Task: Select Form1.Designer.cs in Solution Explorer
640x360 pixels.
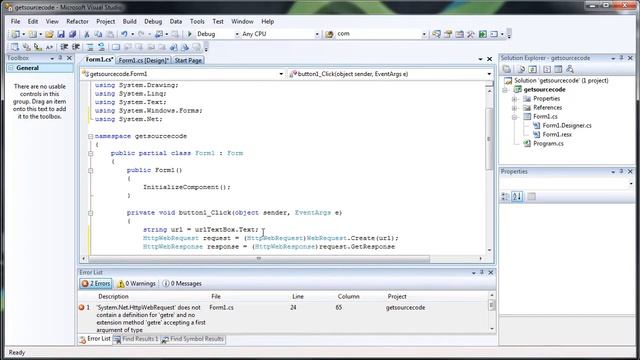Action: click(567, 126)
